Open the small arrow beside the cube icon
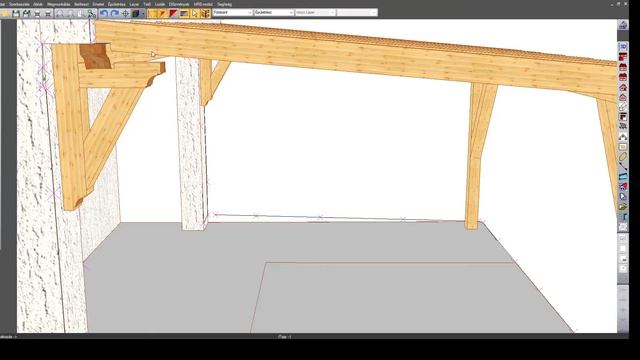The height and width of the screenshot is (360, 640). tap(143, 13)
